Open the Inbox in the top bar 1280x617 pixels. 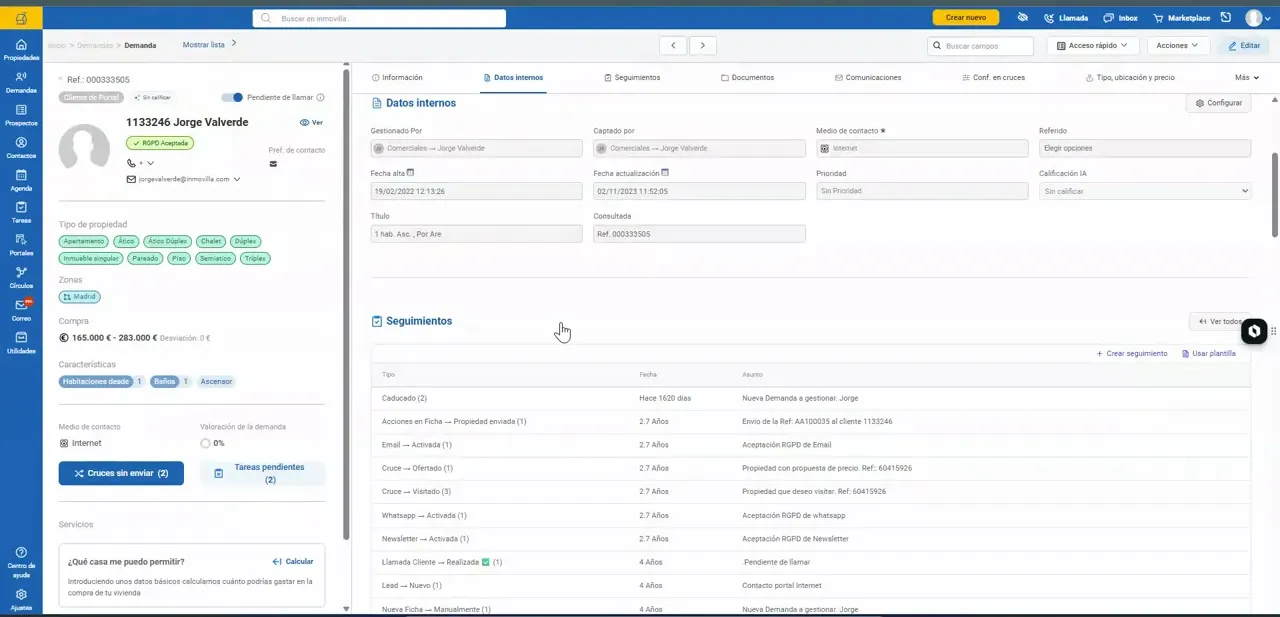coord(1120,18)
